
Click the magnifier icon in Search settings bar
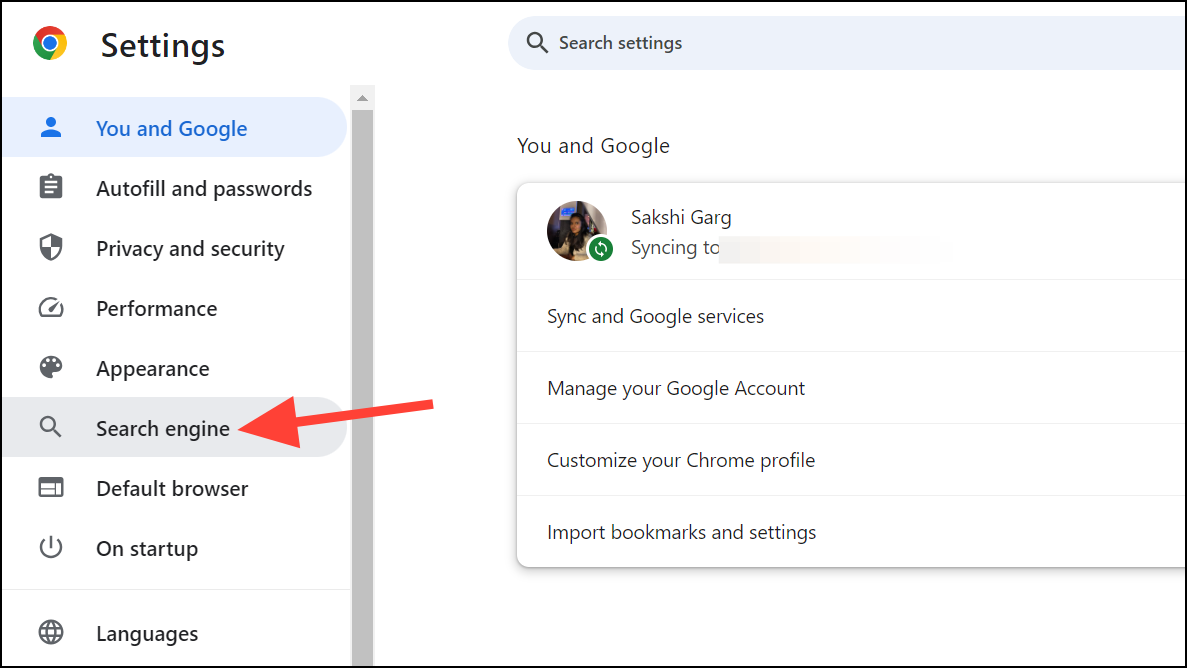point(537,42)
